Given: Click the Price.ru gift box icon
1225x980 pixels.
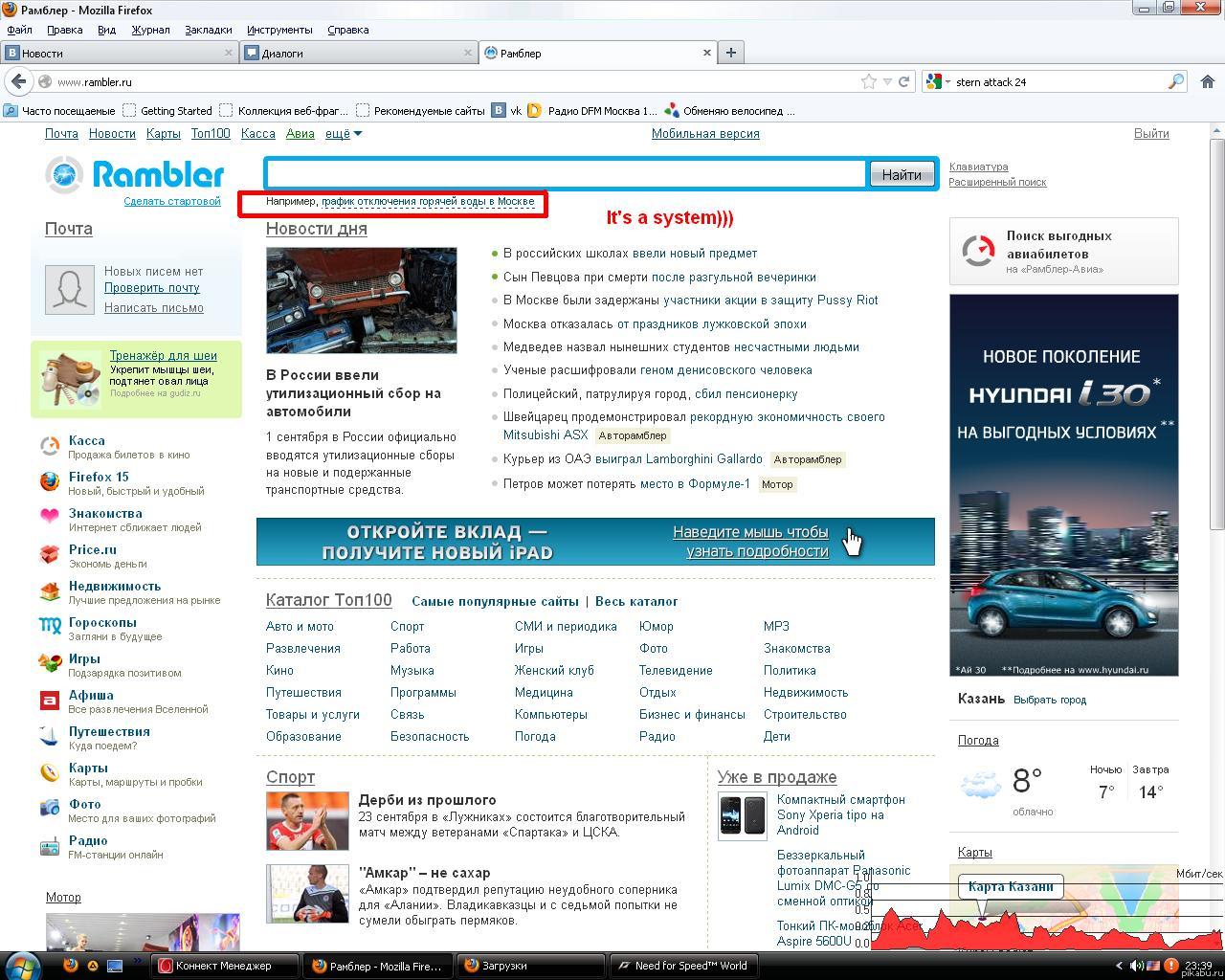Looking at the screenshot, I should (x=50, y=555).
